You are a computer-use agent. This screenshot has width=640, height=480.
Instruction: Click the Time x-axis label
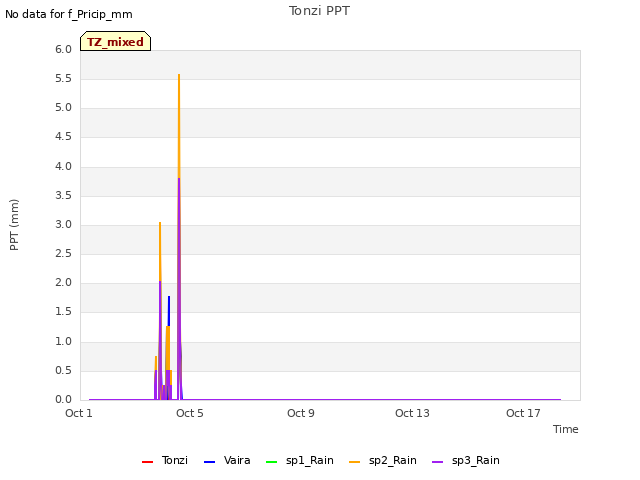click(x=566, y=429)
